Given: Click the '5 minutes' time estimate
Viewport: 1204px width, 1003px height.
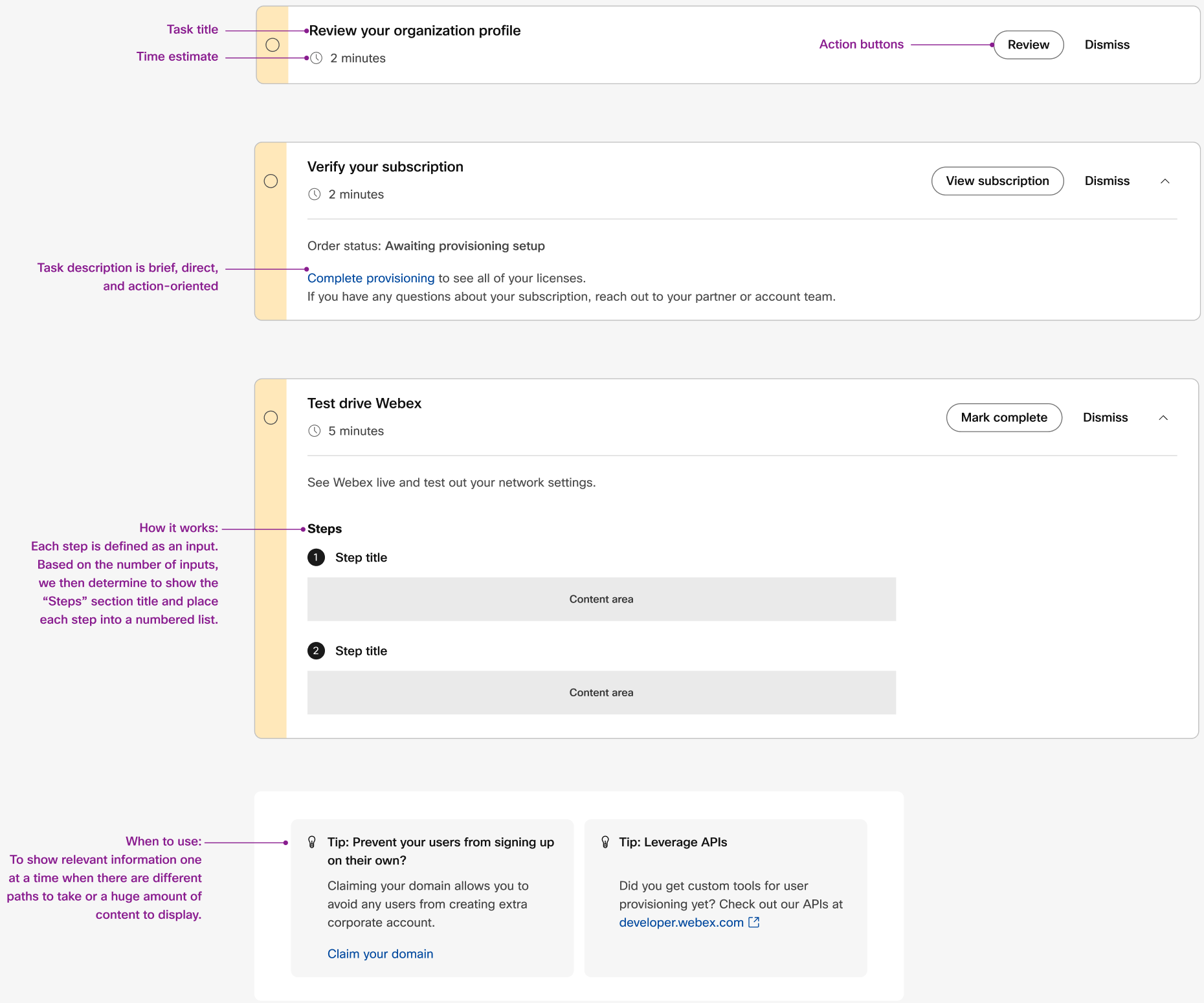Looking at the screenshot, I should (x=356, y=431).
